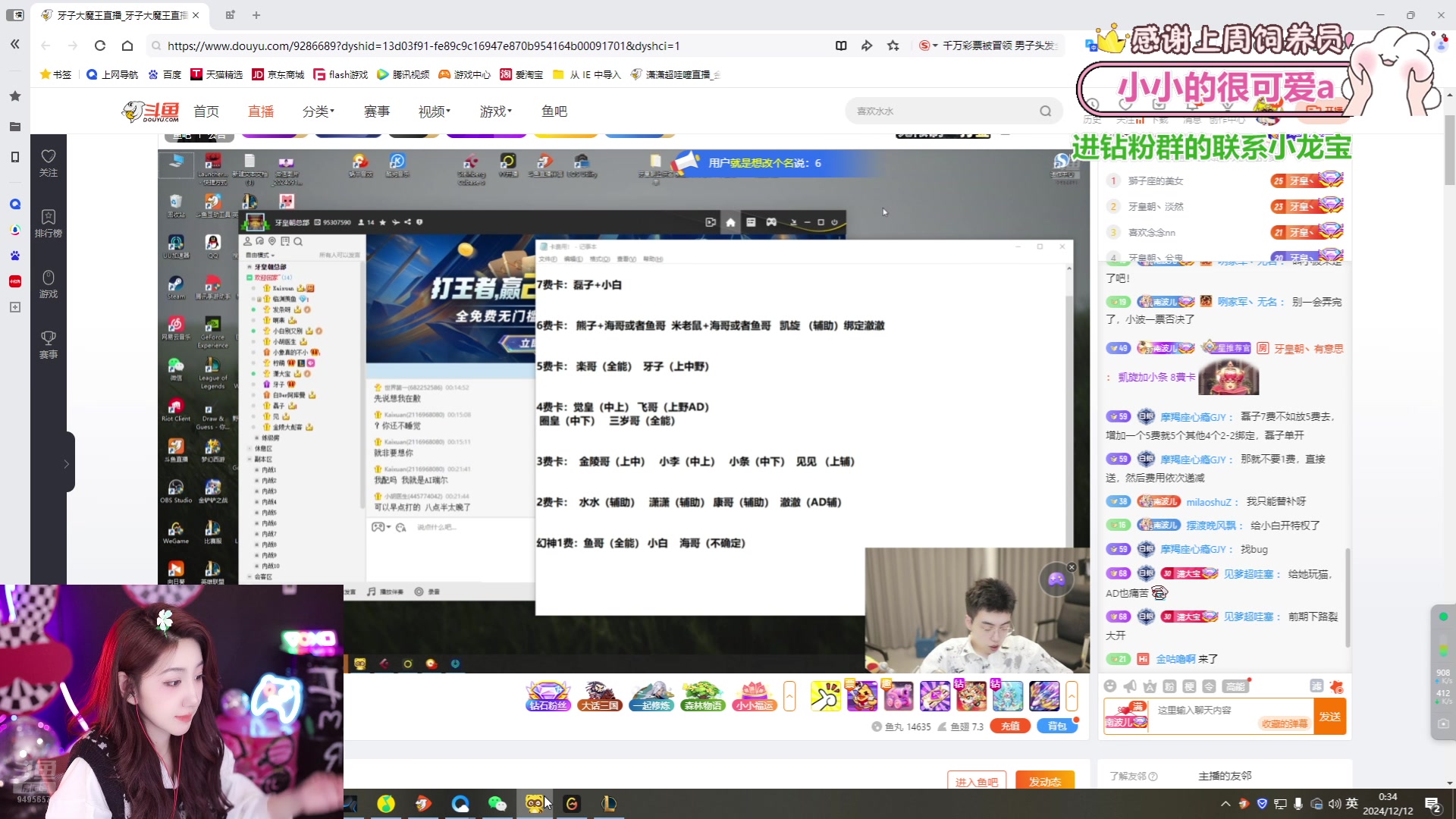1456x819 pixels.
Task: Toggle the 粉 fan badge chat option
Action: (1169, 686)
